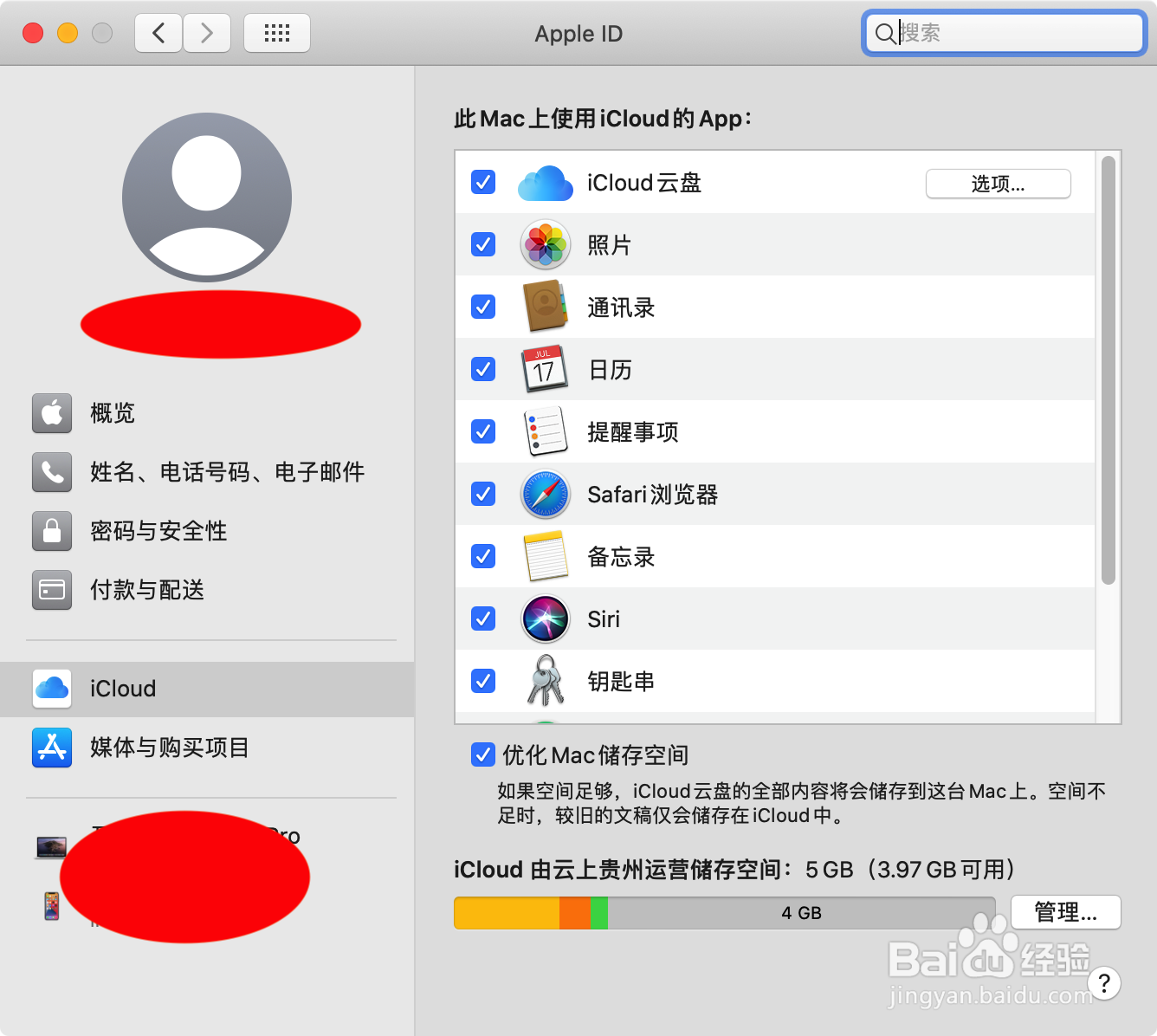The width and height of the screenshot is (1157, 1036).
Task: Click the iCloud Drive cloud icon
Action: (x=546, y=183)
